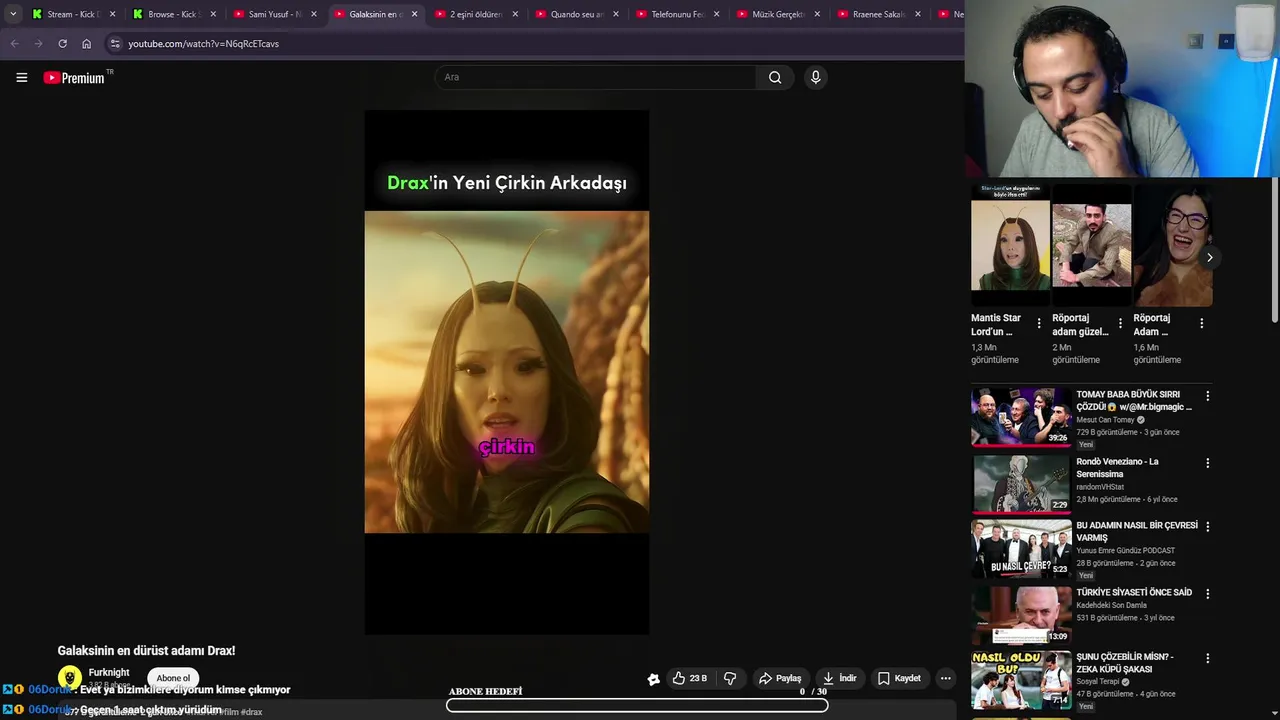The width and height of the screenshot is (1280, 720).
Task: Click the playing Drax short video
Action: 507,372
